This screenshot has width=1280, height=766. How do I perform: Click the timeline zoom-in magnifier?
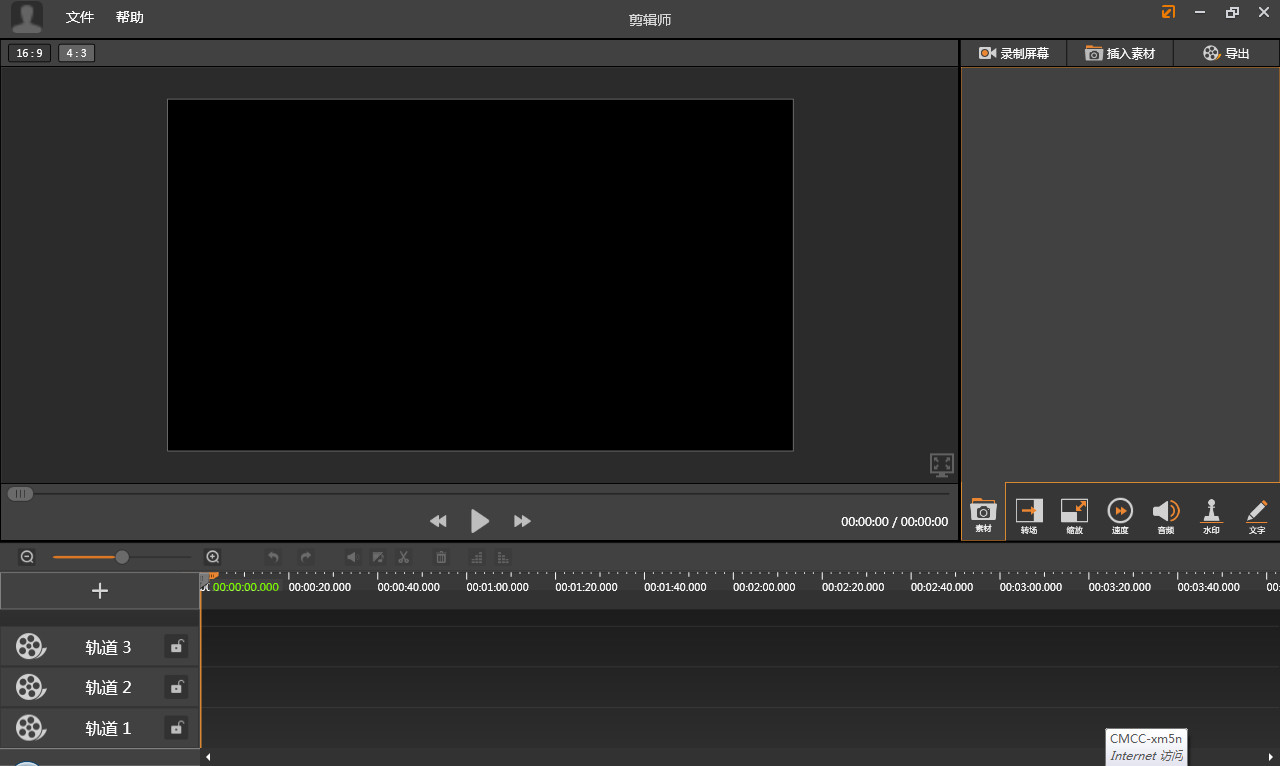212,557
